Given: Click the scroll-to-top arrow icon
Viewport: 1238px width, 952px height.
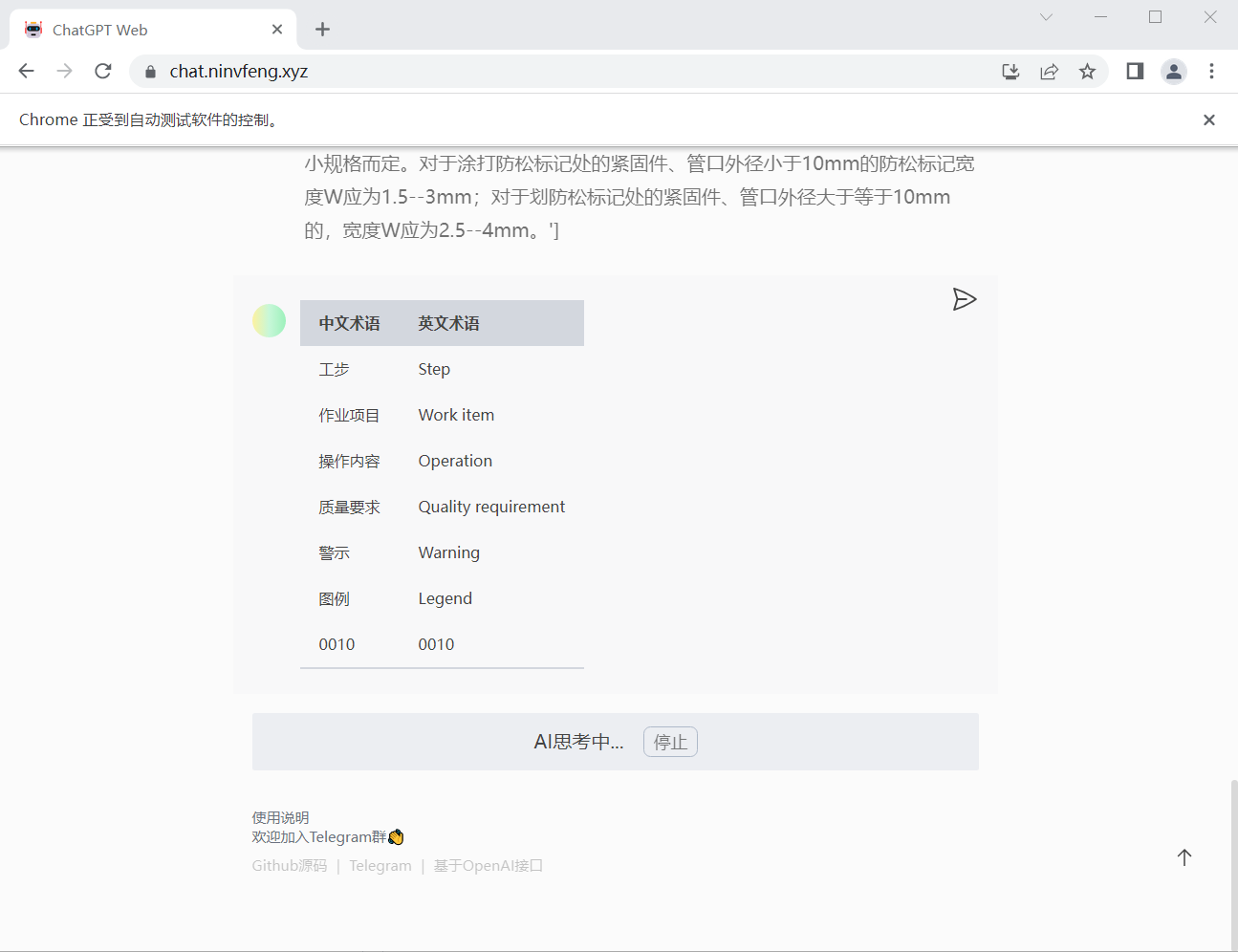Looking at the screenshot, I should [1184, 857].
